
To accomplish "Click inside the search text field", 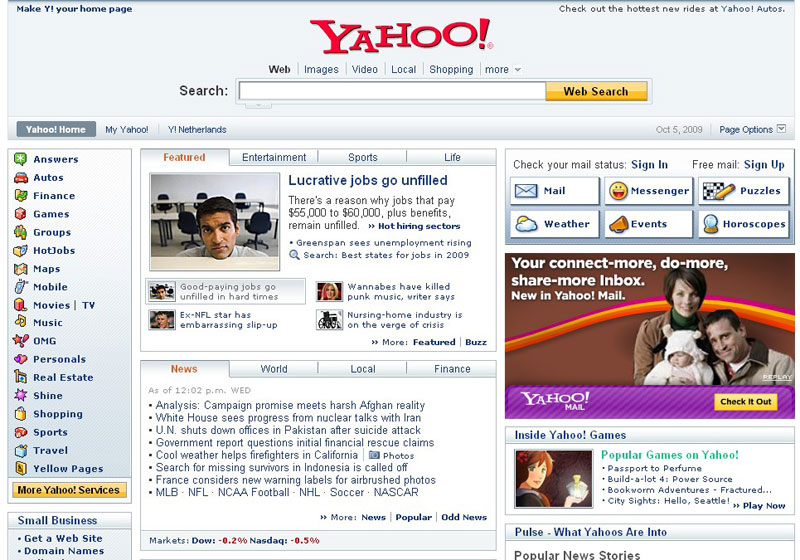I will click(x=390, y=91).
